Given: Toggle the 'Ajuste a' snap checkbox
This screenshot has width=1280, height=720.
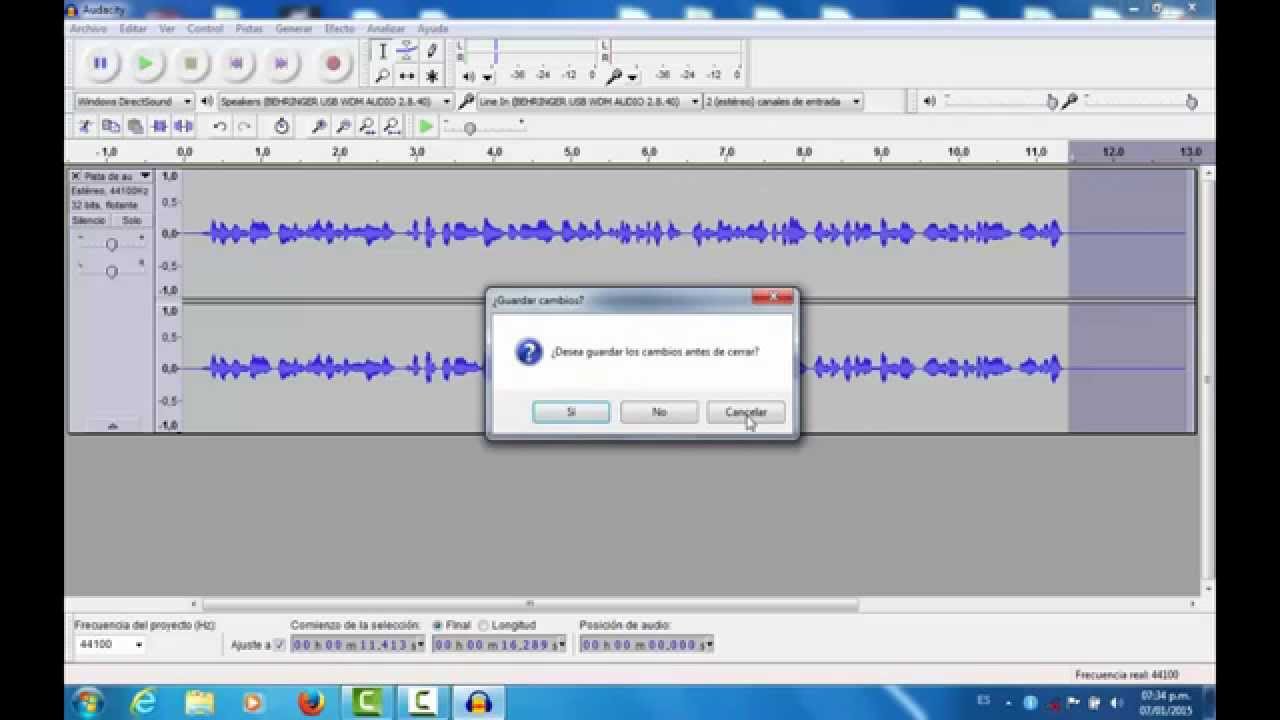Looking at the screenshot, I should click(279, 645).
